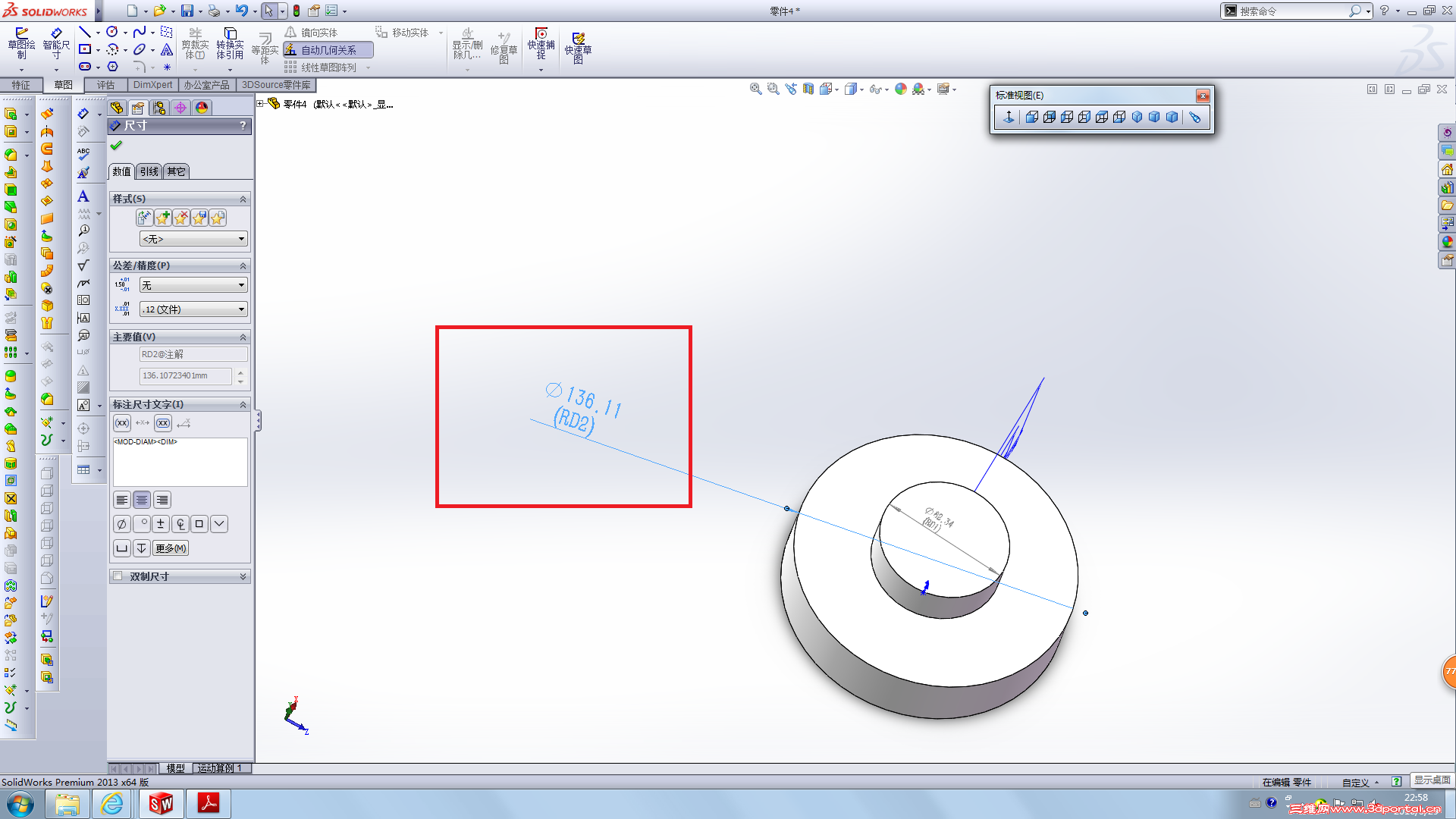Screen dimensions: 1456x819
Task: Insert the diameter symbol button
Action: tap(121, 524)
